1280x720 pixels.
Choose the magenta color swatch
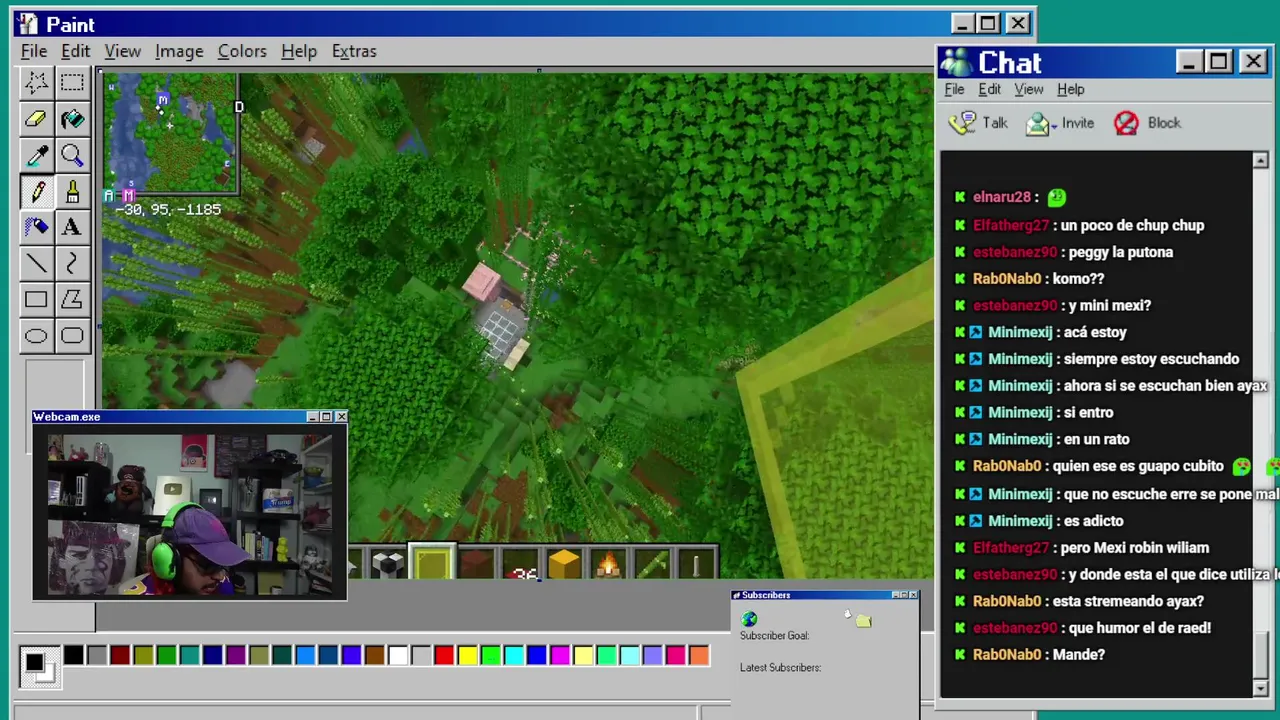click(560, 656)
